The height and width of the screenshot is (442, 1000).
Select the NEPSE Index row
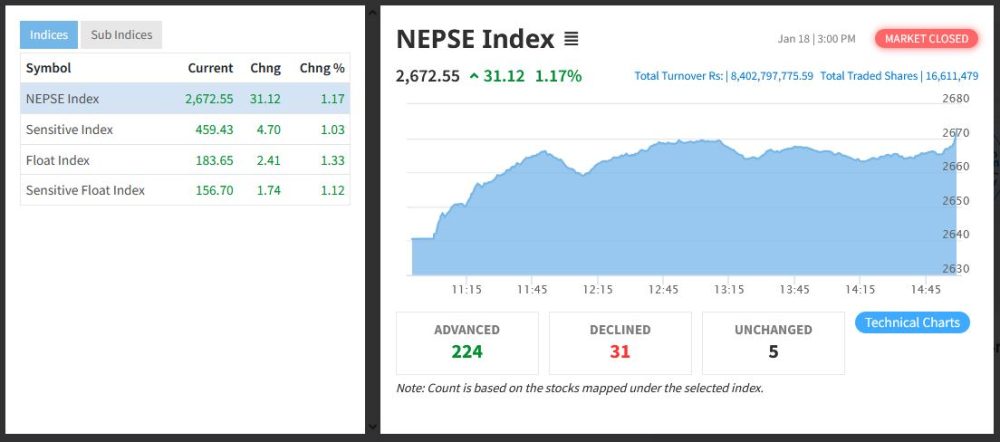(185, 99)
